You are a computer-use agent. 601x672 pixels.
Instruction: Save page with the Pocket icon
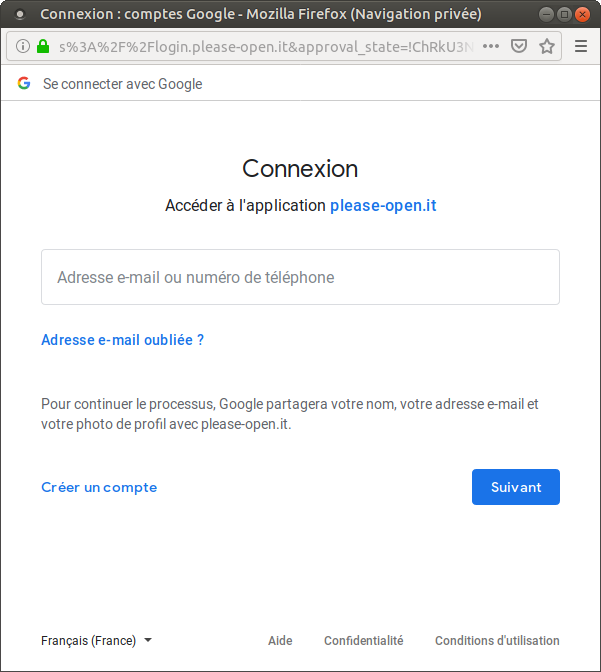tap(519, 46)
